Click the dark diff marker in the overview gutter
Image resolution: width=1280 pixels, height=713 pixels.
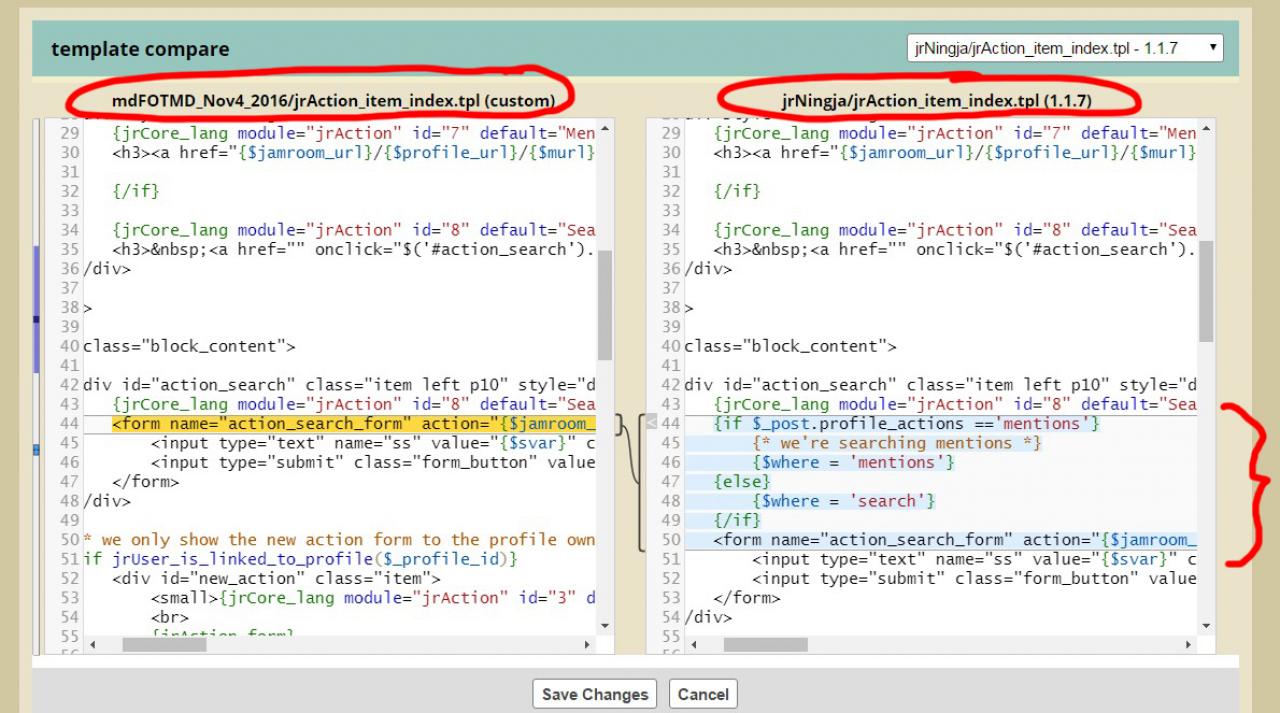click(36, 319)
